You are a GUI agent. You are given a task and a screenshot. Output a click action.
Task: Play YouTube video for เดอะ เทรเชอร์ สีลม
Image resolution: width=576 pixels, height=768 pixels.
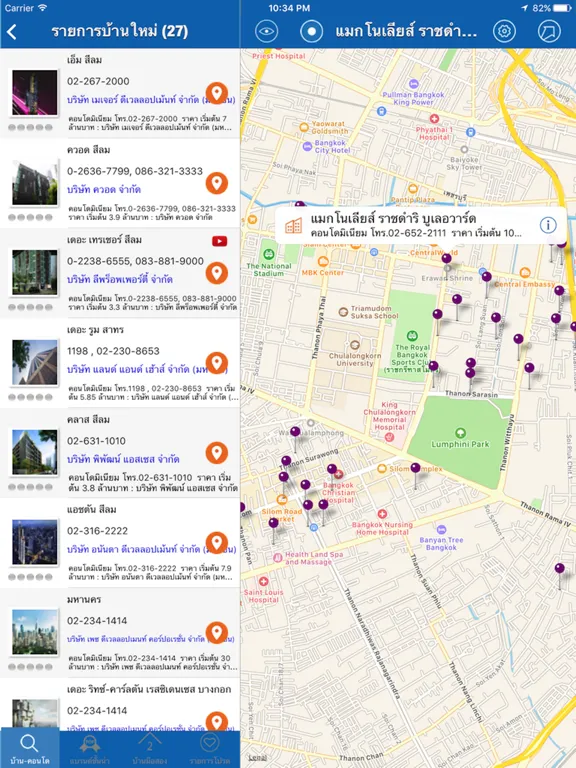pos(219,241)
